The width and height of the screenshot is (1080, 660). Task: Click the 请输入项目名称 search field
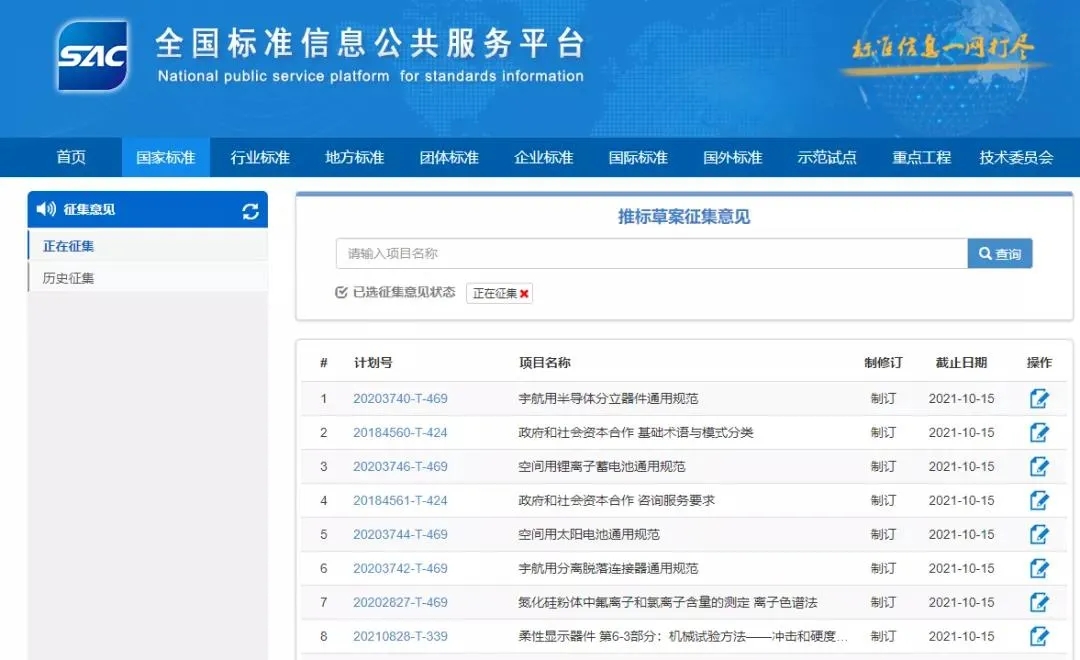click(650, 254)
